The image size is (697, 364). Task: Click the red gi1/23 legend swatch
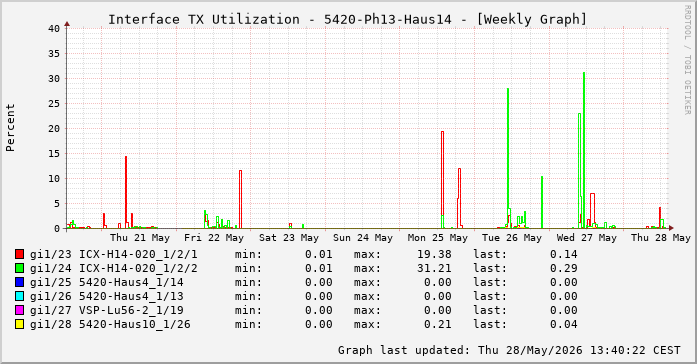[x=19, y=254]
